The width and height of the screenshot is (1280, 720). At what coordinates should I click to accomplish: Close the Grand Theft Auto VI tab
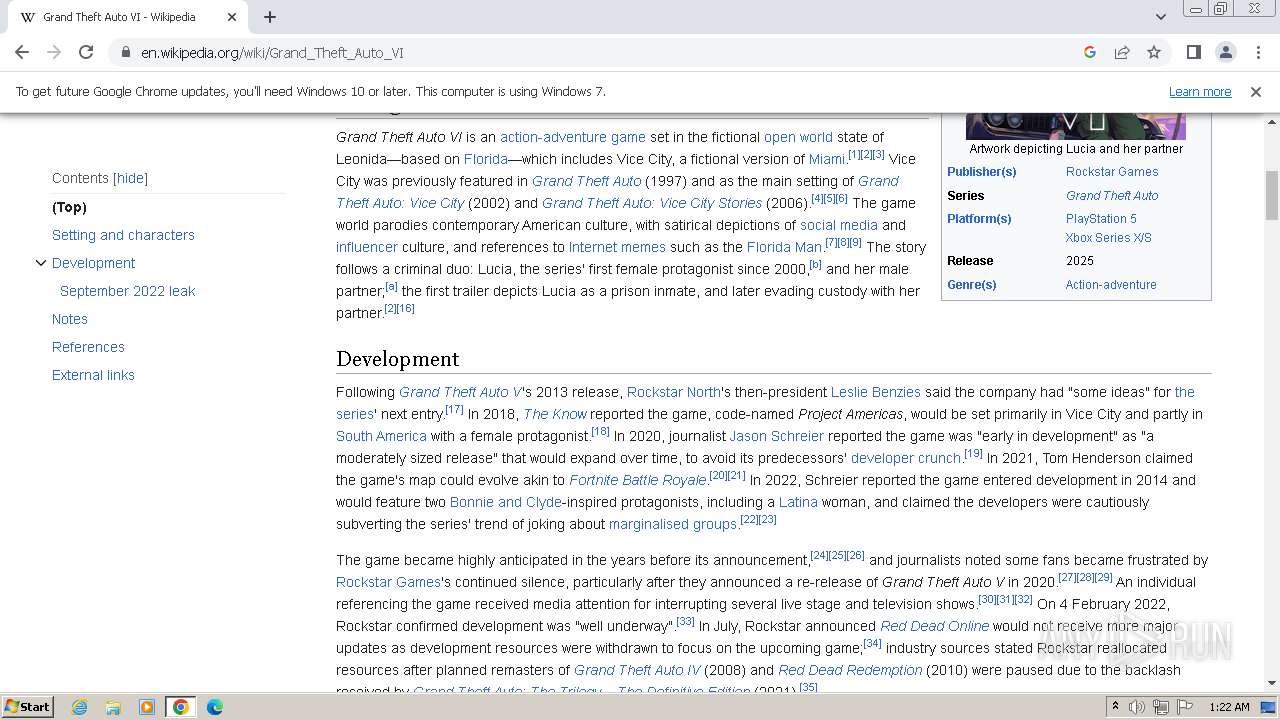click(232, 17)
